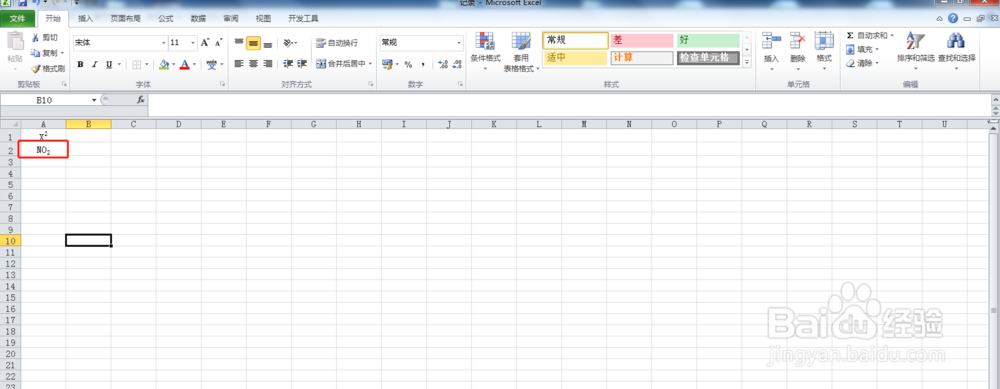The height and width of the screenshot is (389, 1000).
Task: Apply the Bad (差) cell style
Action: 642,40
